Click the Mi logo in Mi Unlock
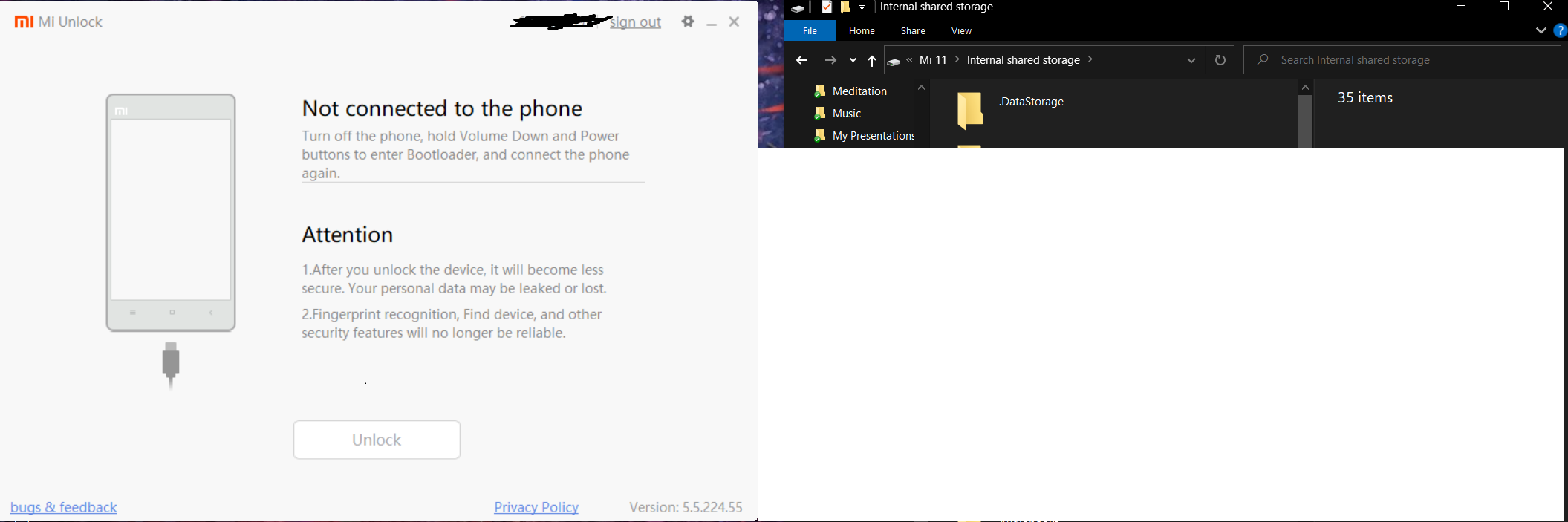Viewport: 1568px width, 522px height. [24, 22]
